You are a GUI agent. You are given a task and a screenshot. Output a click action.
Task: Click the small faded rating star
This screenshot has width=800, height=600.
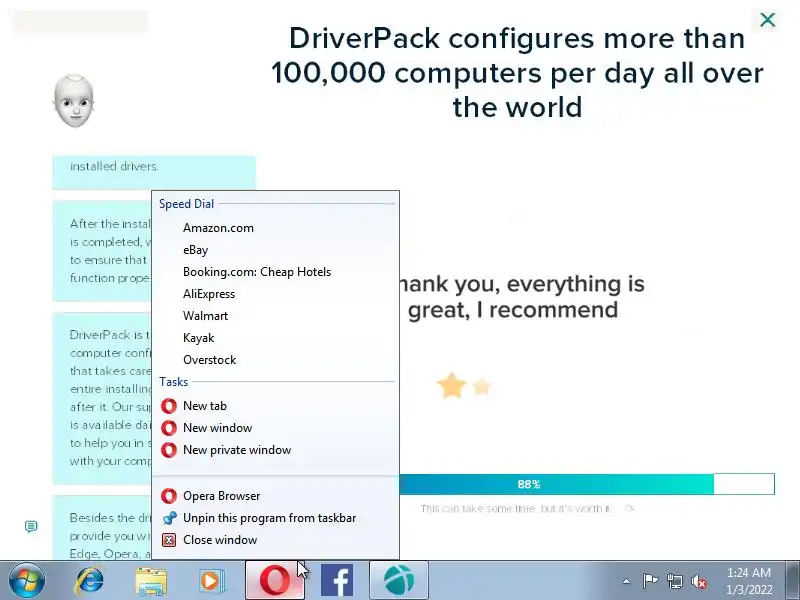(x=482, y=387)
